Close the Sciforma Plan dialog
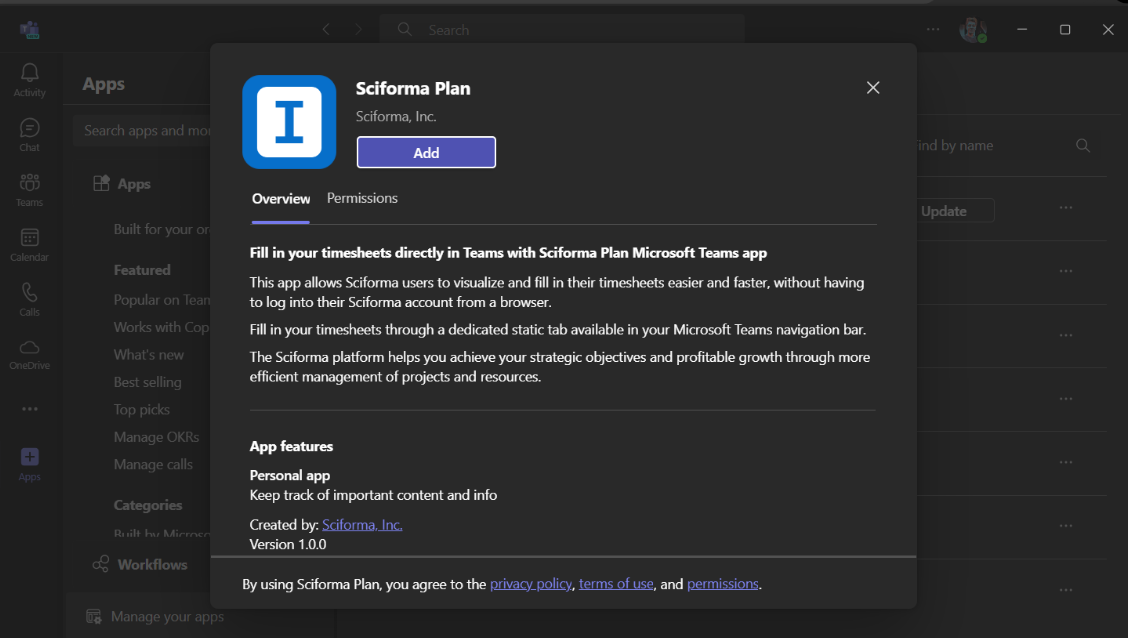The width and height of the screenshot is (1128, 638). coord(873,88)
